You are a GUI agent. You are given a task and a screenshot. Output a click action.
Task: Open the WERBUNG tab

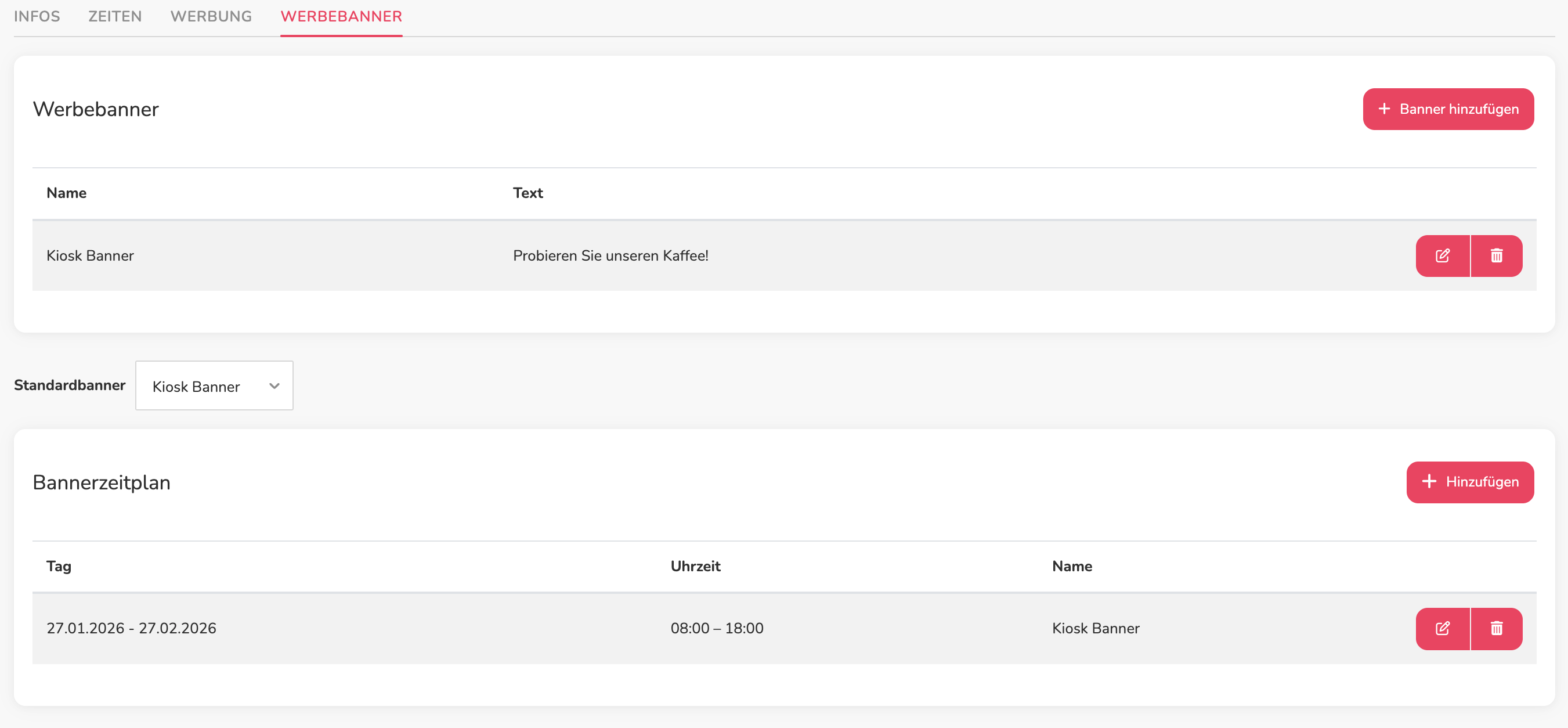211,16
